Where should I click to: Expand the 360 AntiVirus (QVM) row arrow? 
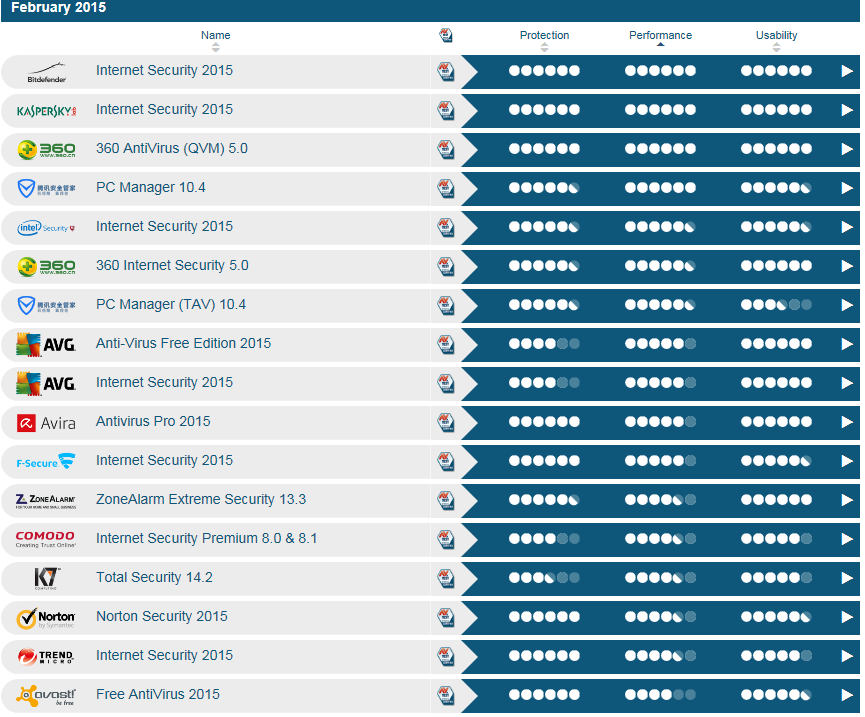tap(847, 149)
